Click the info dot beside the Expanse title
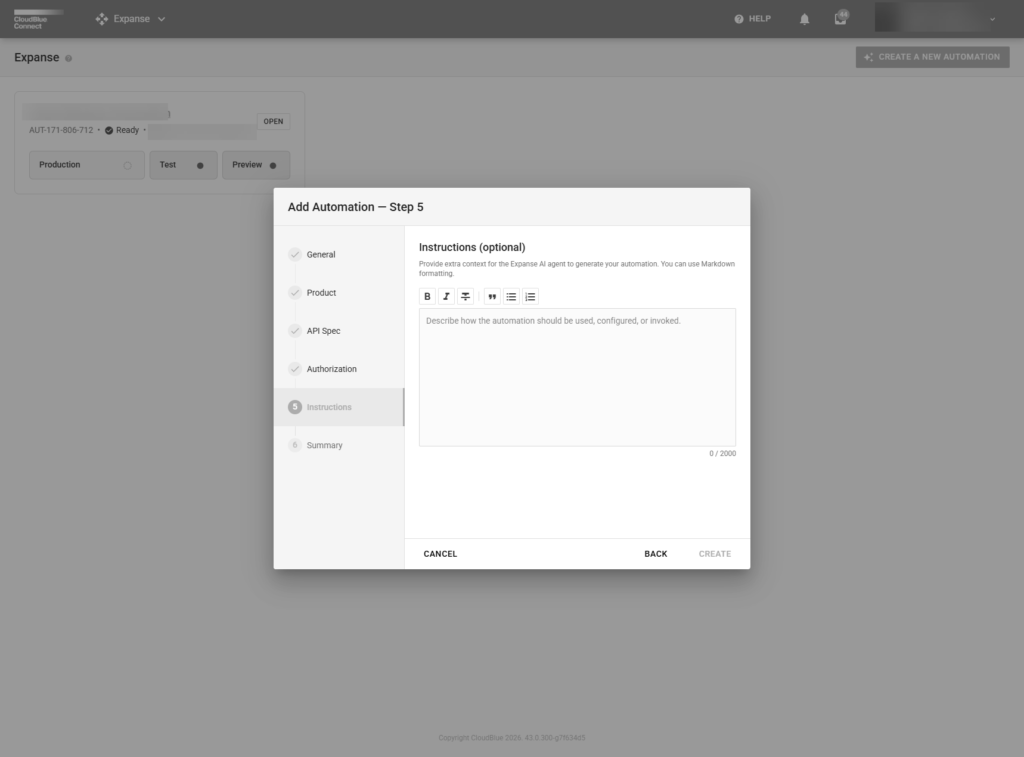1024x757 pixels. click(x=69, y=58)
